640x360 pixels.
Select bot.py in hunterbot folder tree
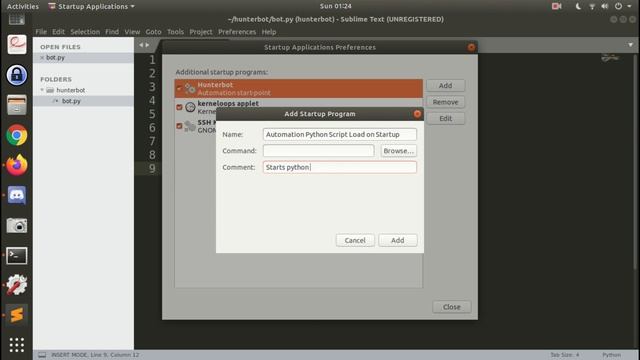coord(71,101)
